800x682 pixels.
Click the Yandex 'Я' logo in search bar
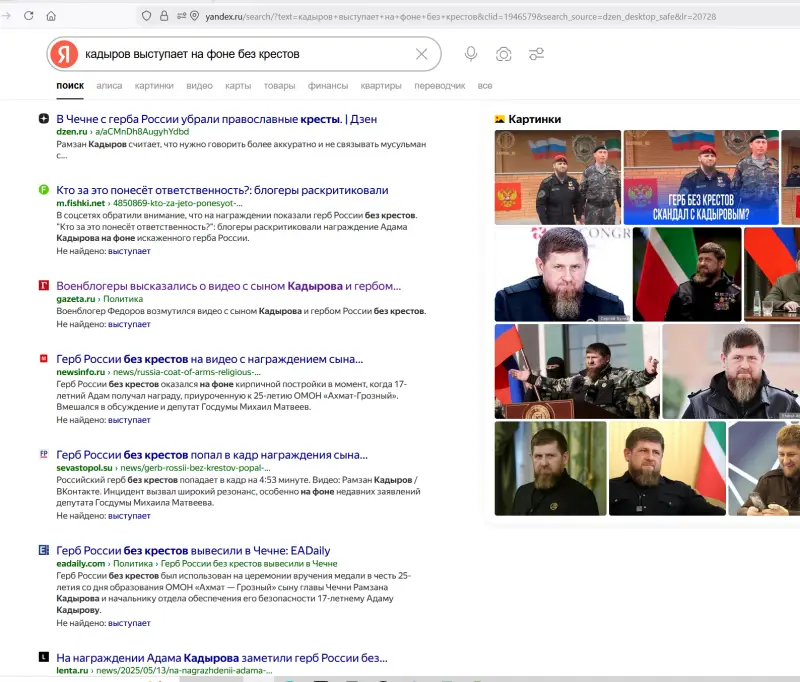[x=64, y=54]
